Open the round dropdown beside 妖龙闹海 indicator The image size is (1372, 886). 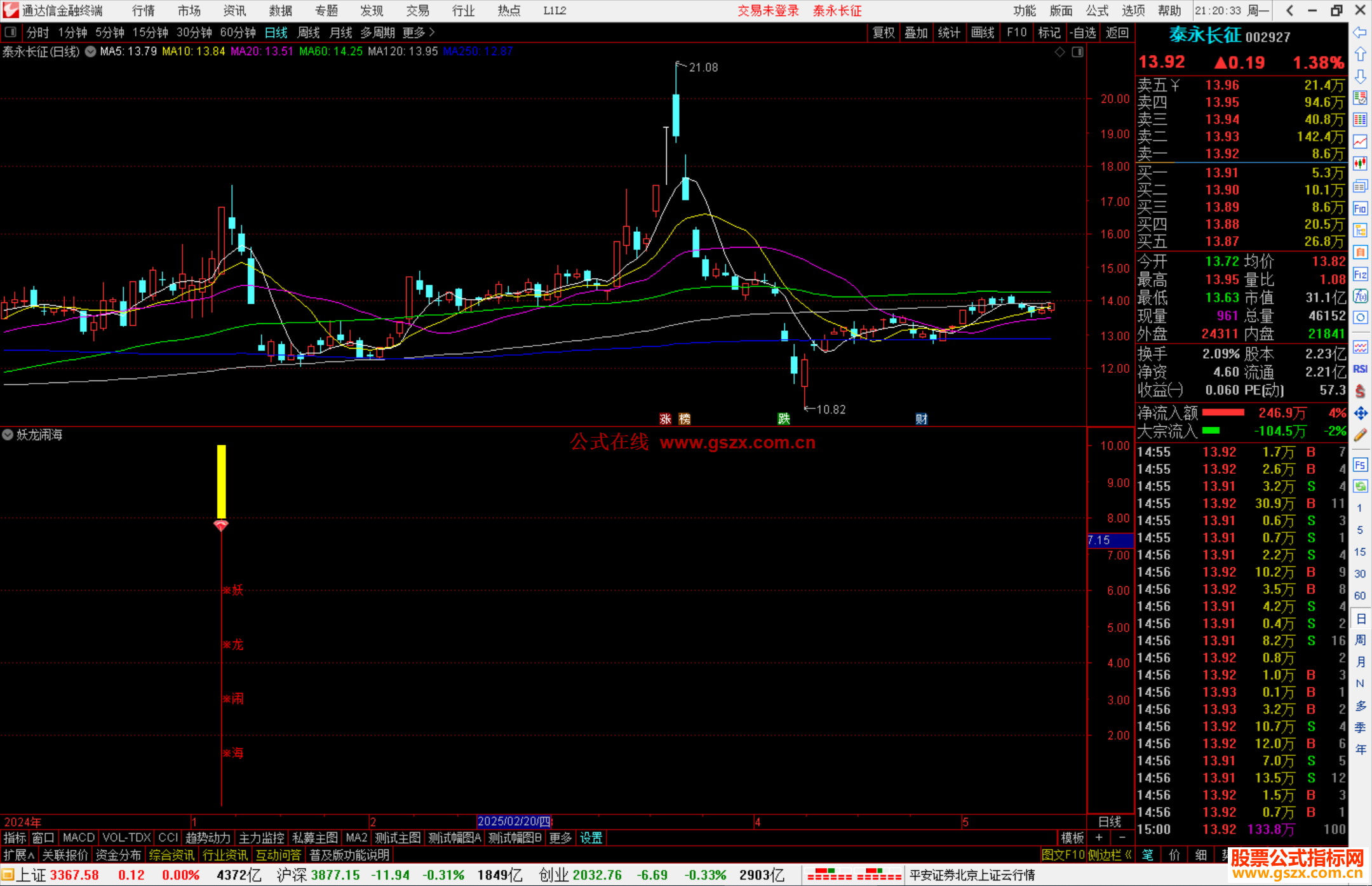(x=8, y=435)
